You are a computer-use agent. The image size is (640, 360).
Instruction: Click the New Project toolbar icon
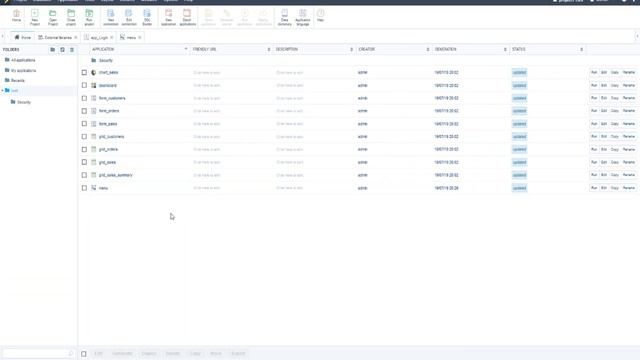pyautogui.click(x=35, y=17)
